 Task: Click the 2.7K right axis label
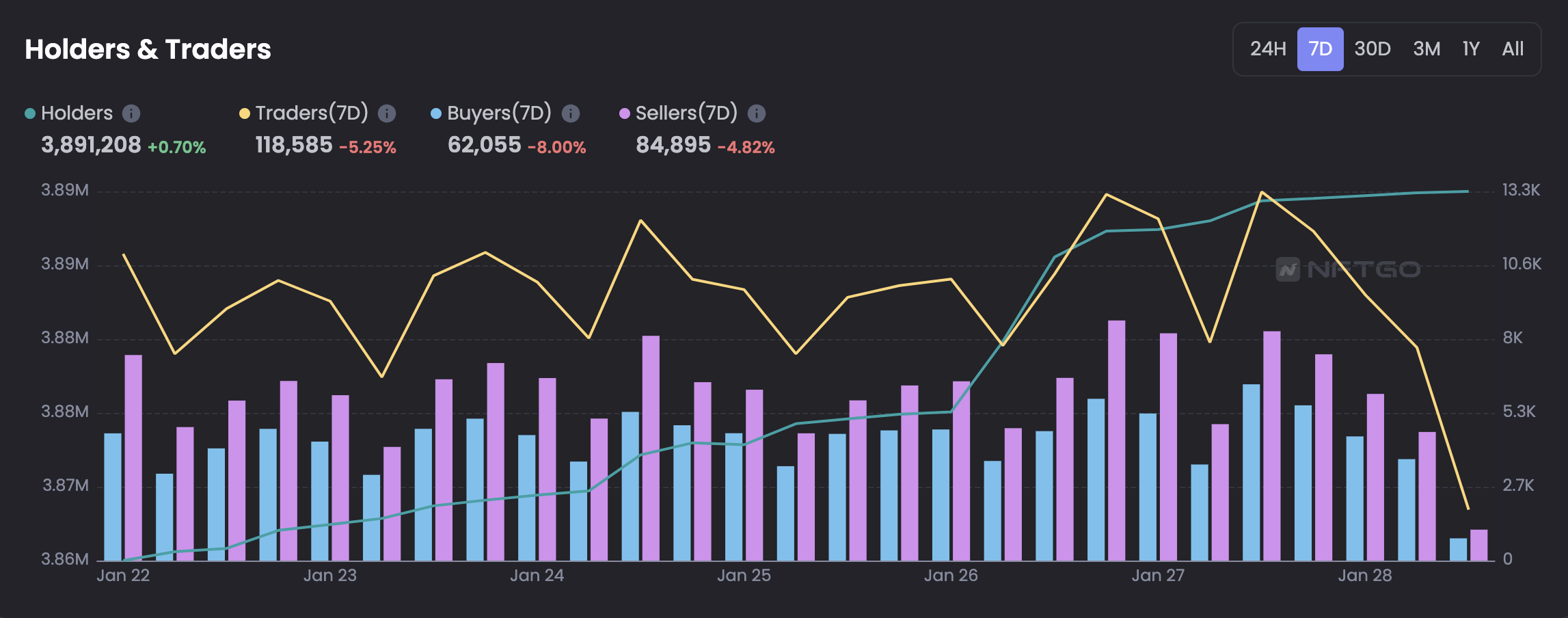(1518, 485)
